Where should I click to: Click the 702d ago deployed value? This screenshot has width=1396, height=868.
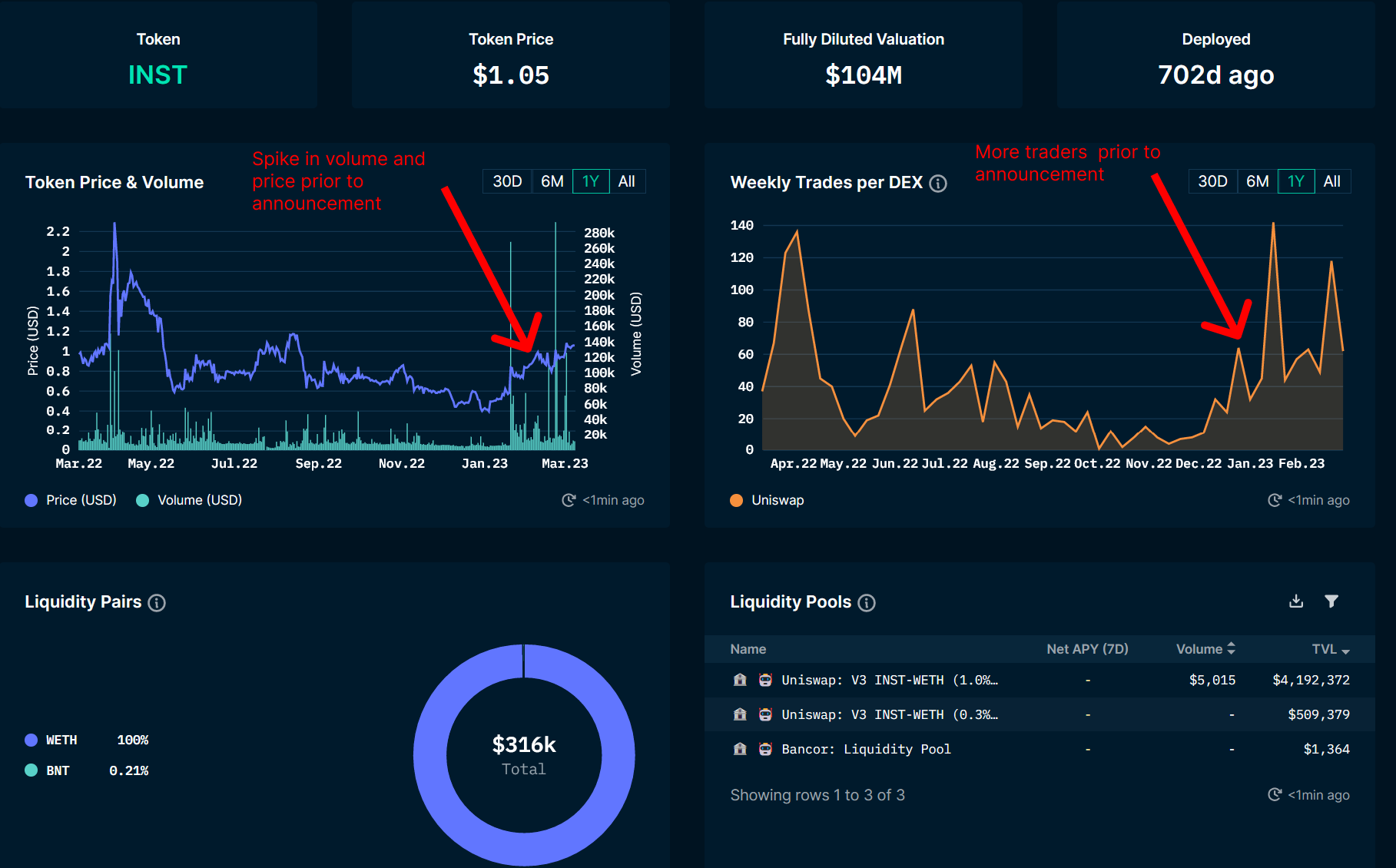click(x=1216, y=75)
